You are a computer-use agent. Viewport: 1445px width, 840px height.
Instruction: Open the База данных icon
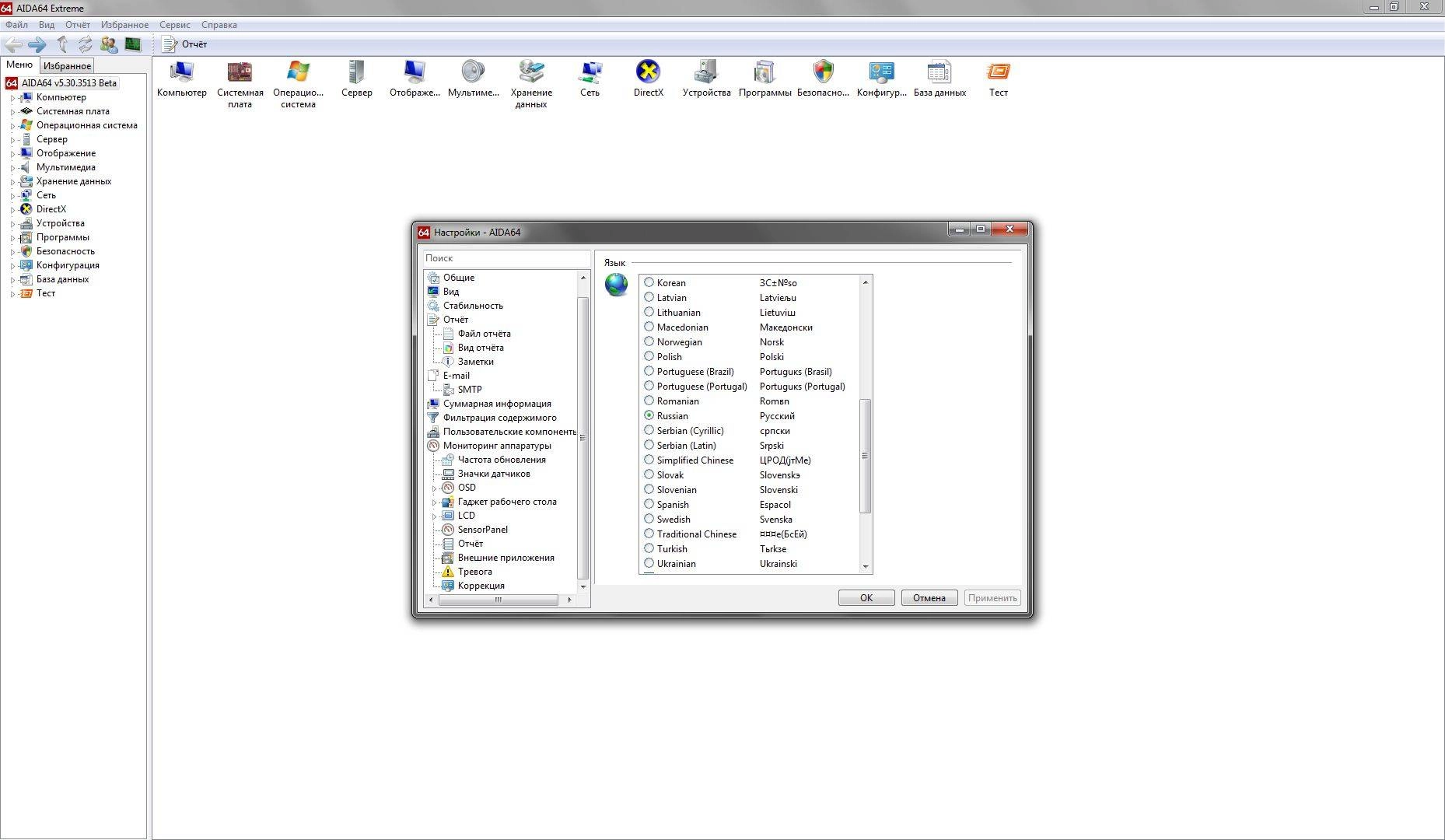coord(939,79)
